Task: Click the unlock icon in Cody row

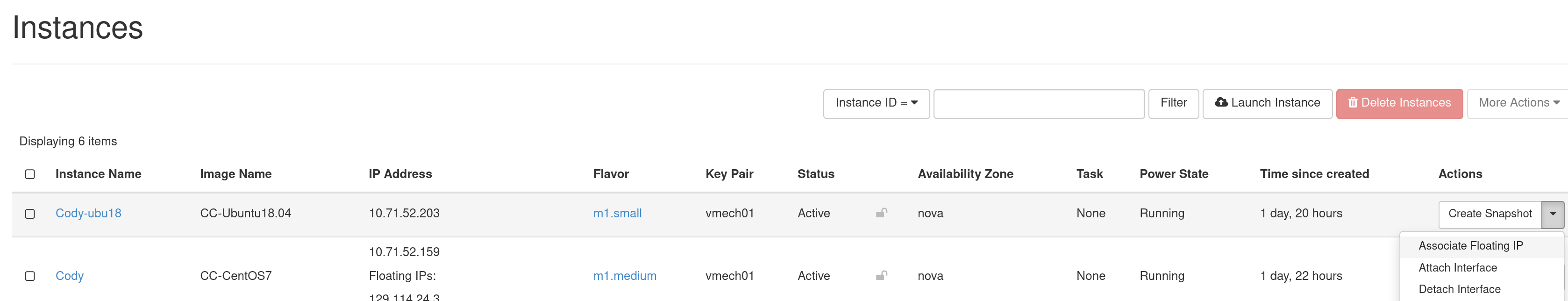Action: coord(881,275)
